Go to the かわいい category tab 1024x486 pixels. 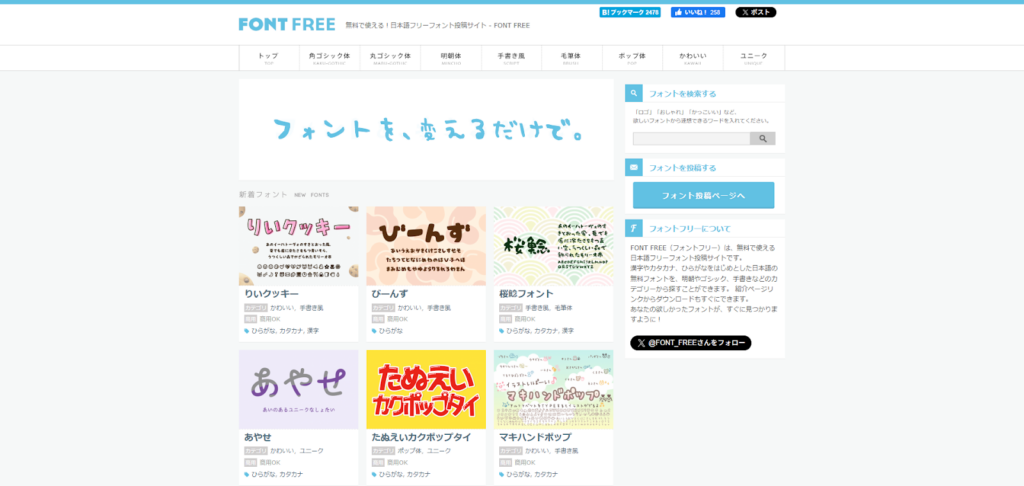click(x=693, y=58)
